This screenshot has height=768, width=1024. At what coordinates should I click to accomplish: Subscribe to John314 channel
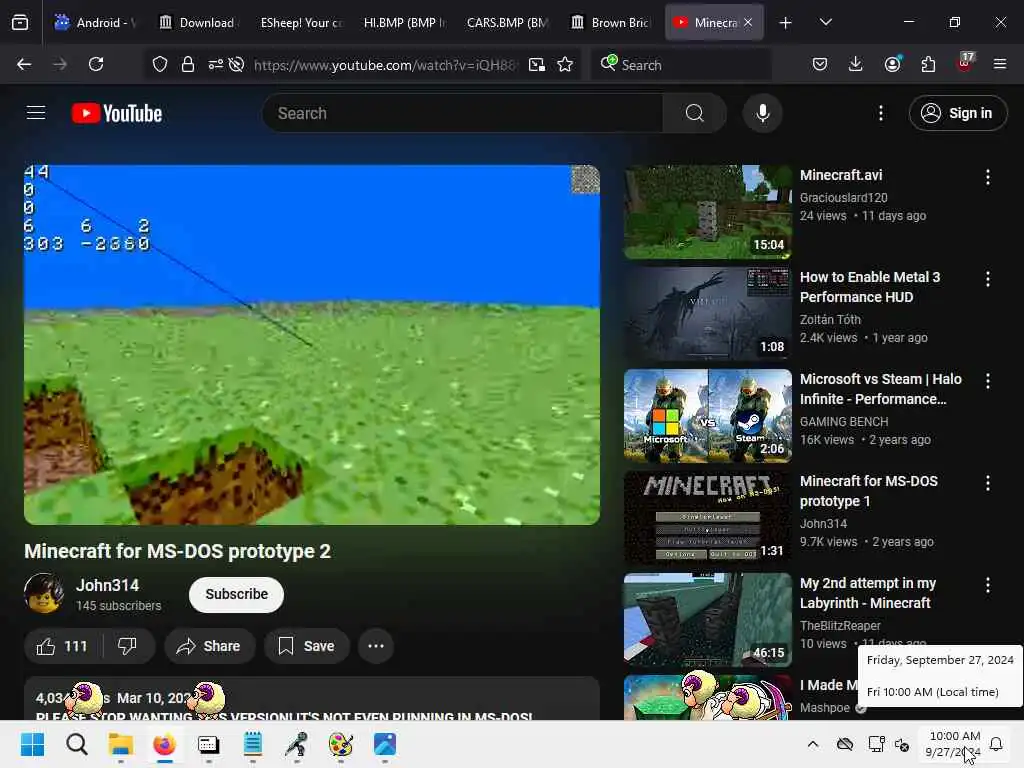coord(236,594)
